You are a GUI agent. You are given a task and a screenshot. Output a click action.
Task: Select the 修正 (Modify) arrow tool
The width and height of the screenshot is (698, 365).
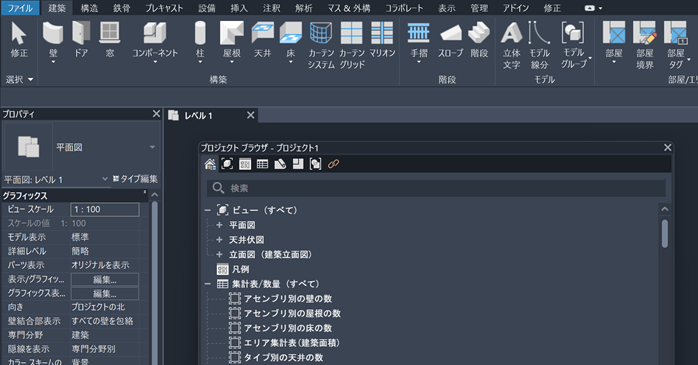19,39
